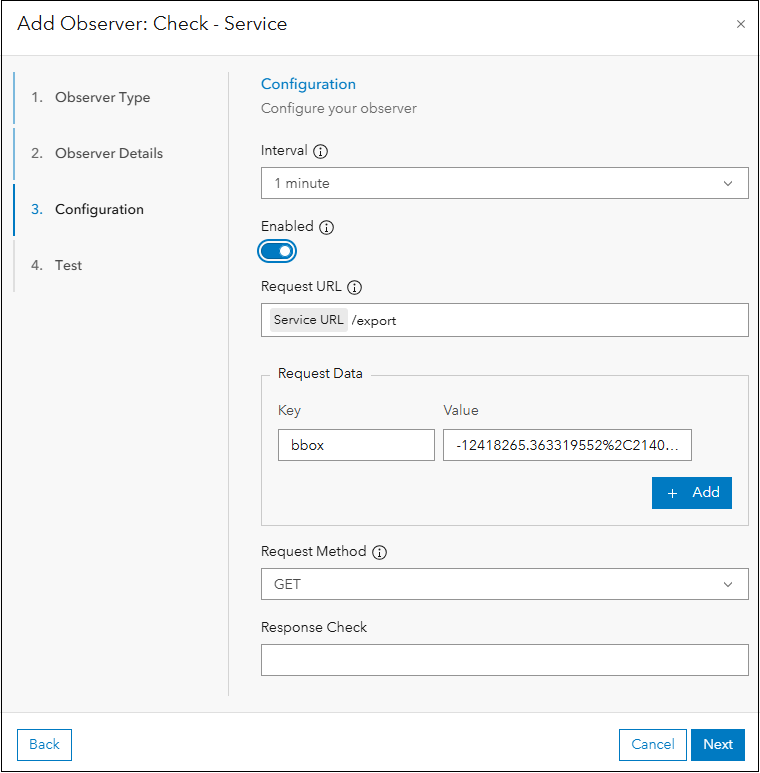Viewport: 760px width, 773px height.
Task: Focus the Response Check text field
Action: pyautogui.click(x=504, y=660)
